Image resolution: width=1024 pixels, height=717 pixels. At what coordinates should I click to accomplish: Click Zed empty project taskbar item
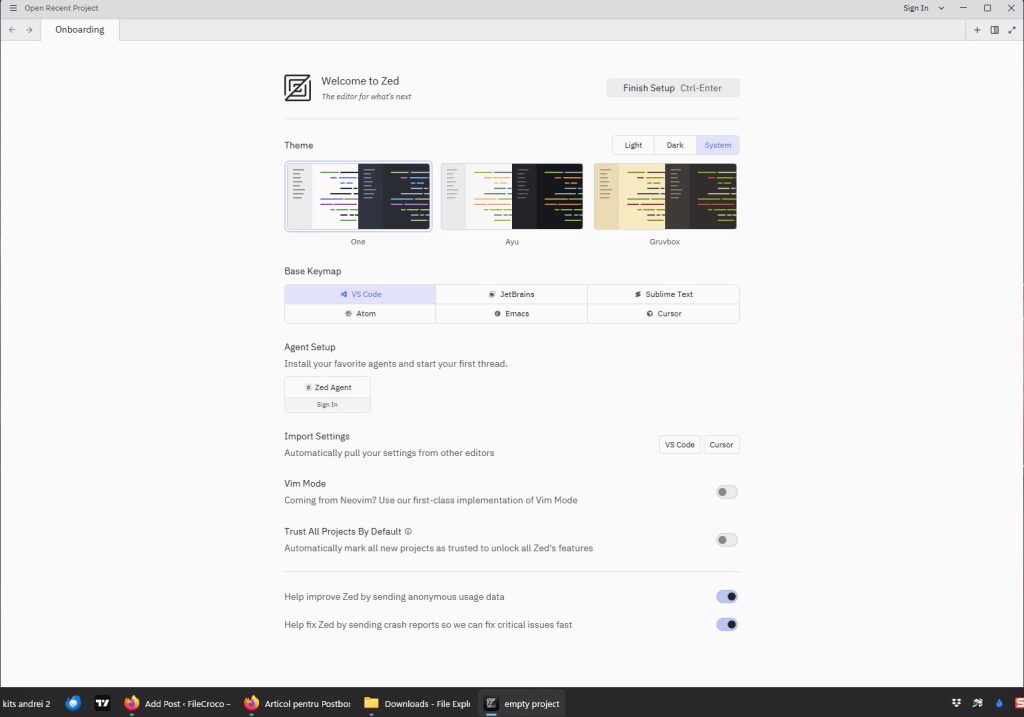[522, 703]
